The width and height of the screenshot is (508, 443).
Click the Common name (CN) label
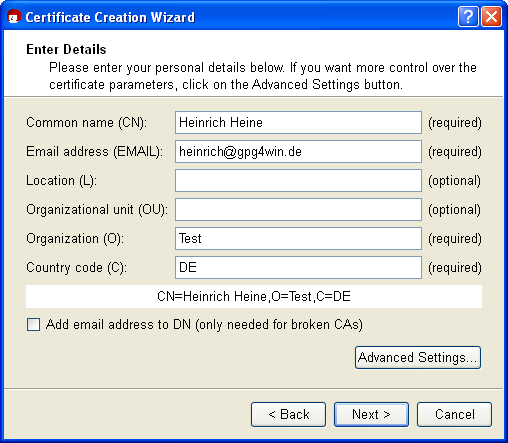(86, 123)
